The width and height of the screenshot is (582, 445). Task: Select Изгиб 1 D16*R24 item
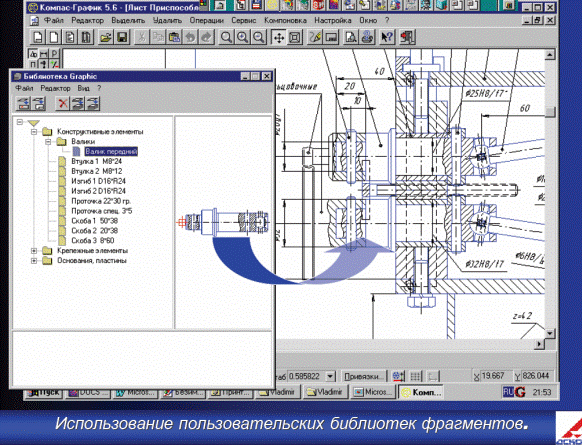click(x=98, y=181)
